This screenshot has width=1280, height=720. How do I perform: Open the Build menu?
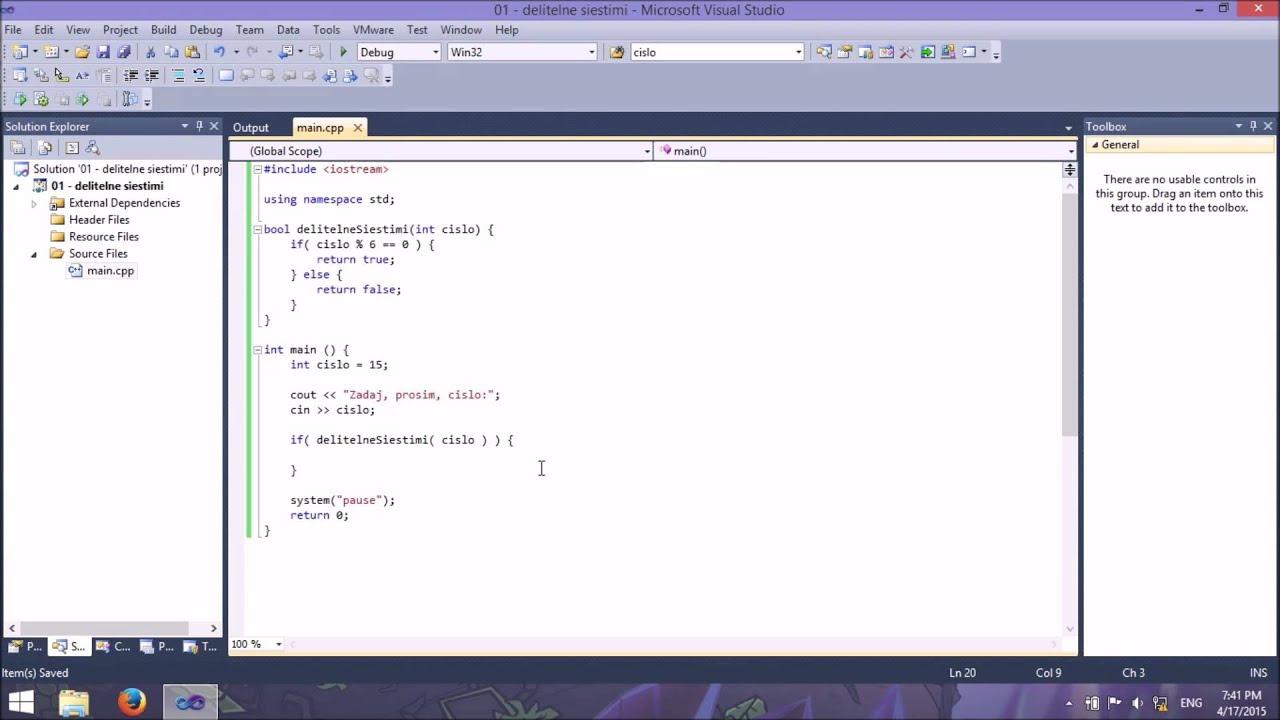coord(163,30)
